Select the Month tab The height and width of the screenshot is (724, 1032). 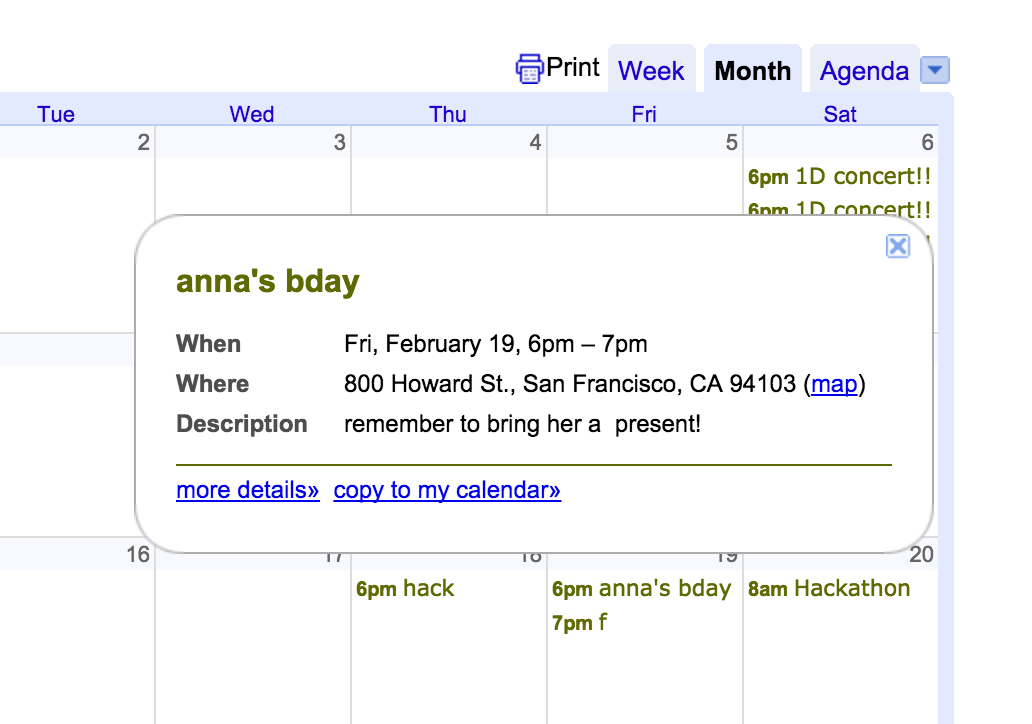coord(753,71)
